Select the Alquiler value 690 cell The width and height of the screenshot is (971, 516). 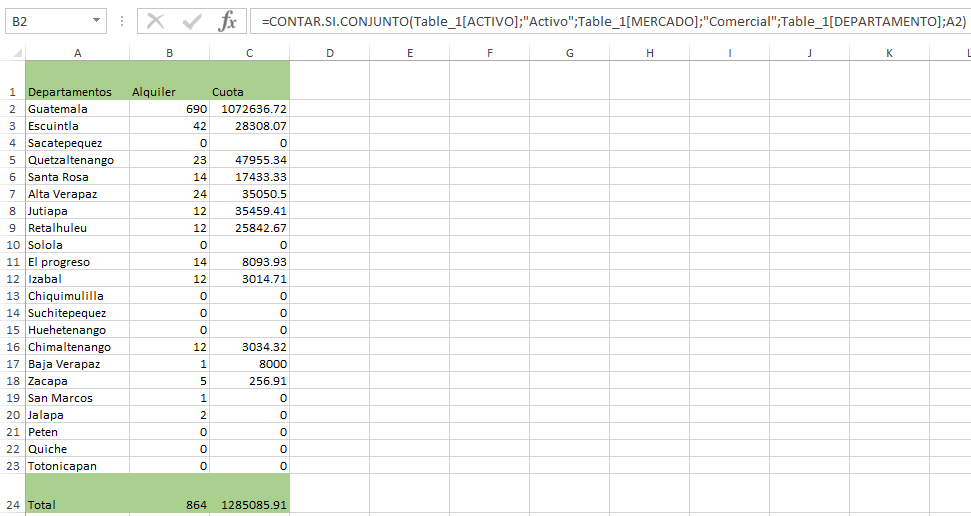coord(169,109)
